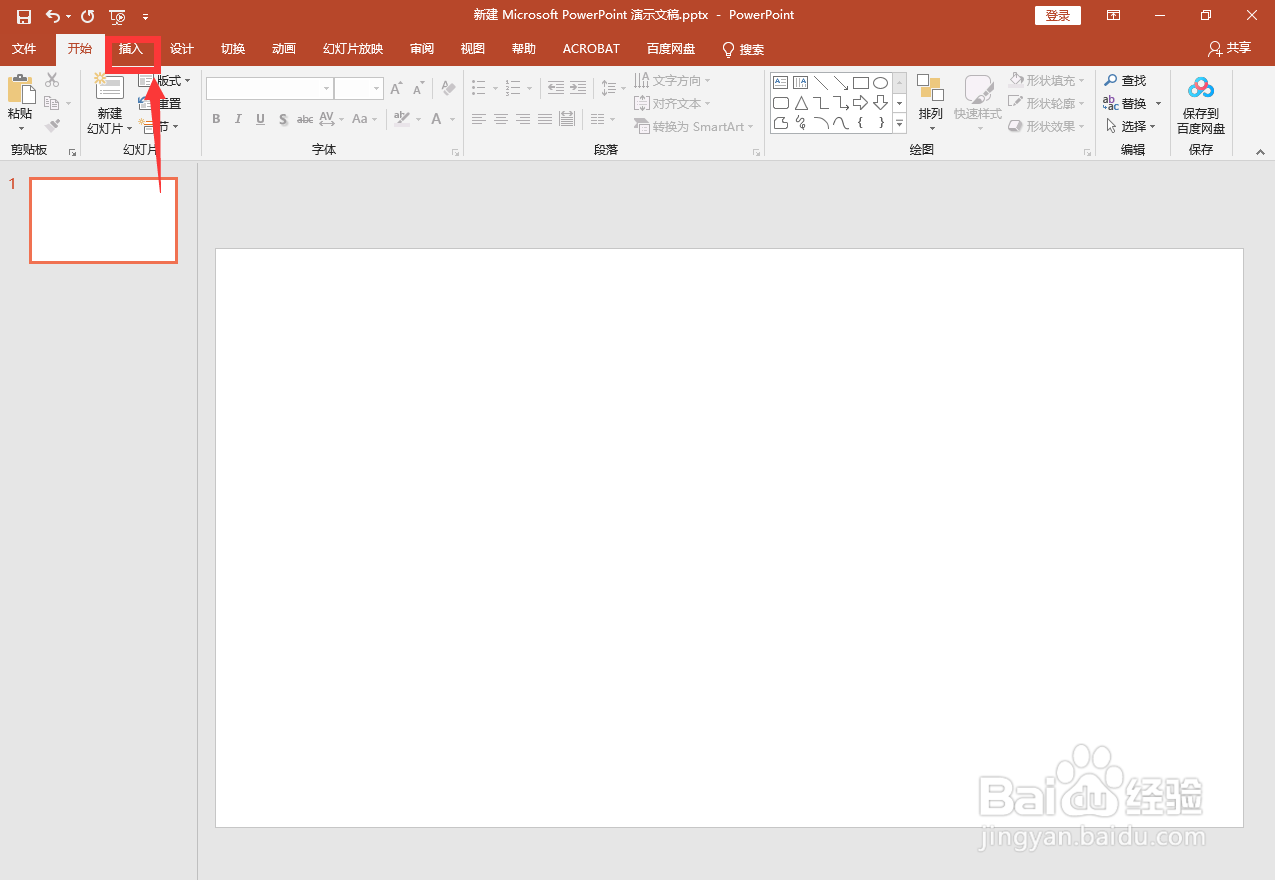Click the Decrease List Level icon

coord(555,88)
